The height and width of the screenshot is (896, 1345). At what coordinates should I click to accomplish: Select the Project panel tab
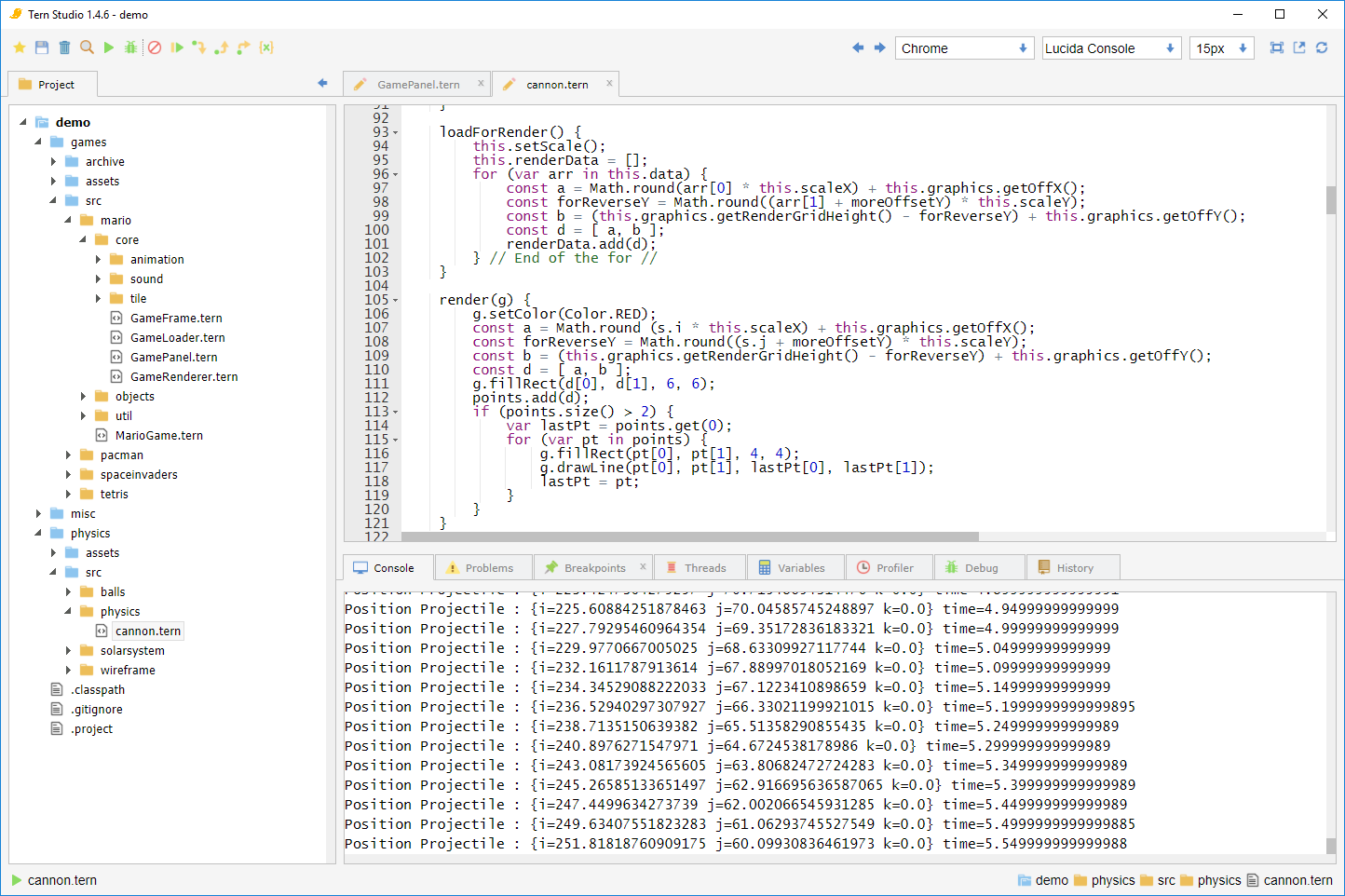53,85
